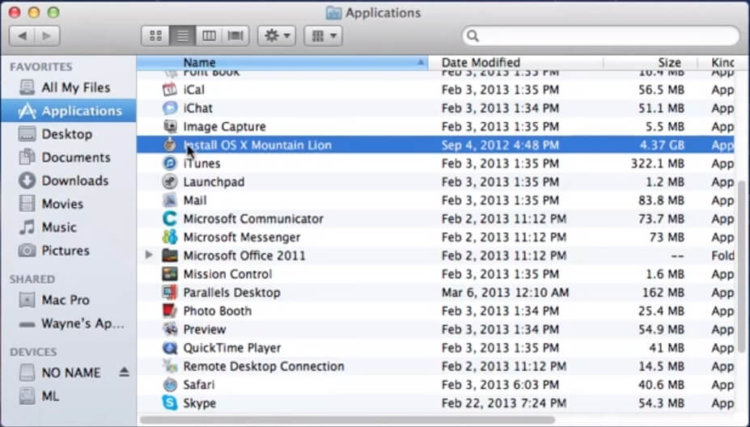Click the Finder search field
The image size is (750, 427).
pos(601,36)
